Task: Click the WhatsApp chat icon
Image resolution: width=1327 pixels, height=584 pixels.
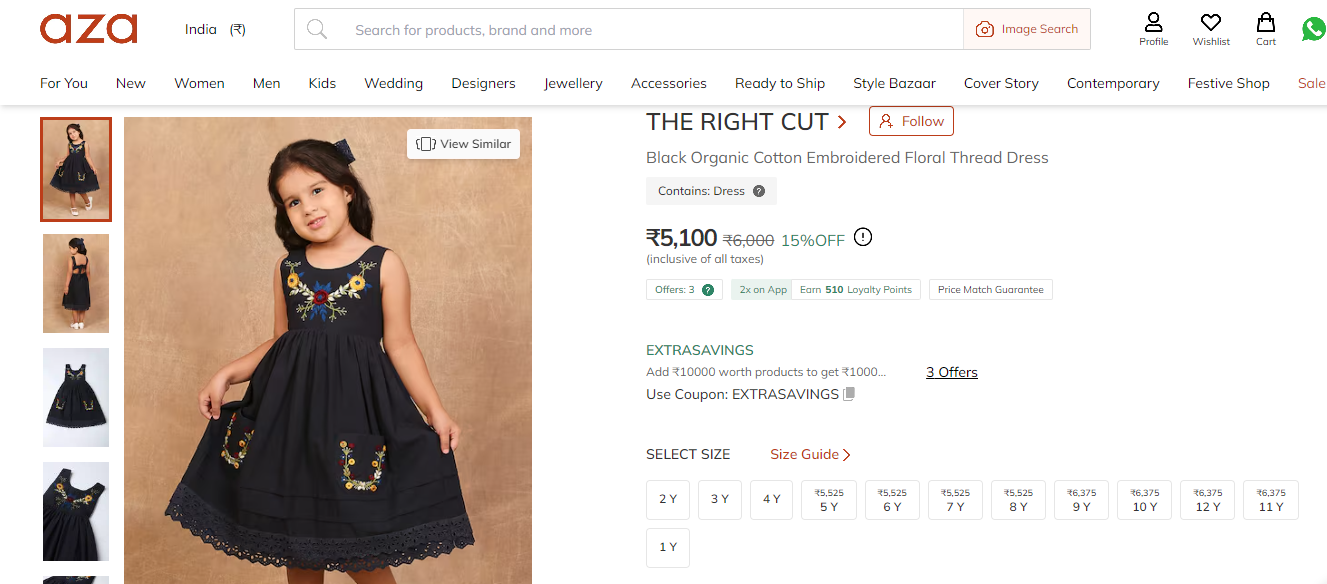Action: click(x=1314, y=29)
